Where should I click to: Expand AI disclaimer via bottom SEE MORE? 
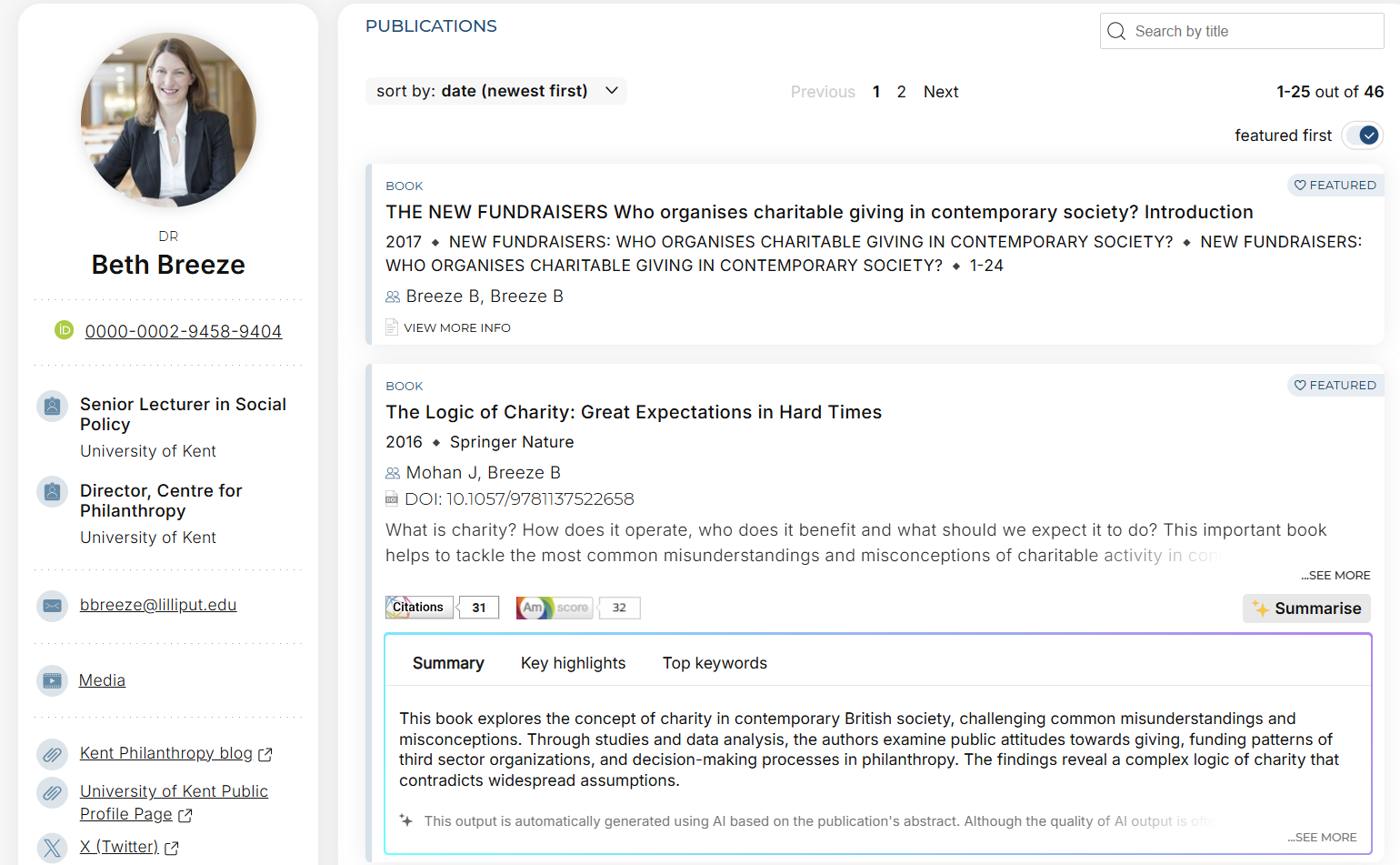click(1322, 838)
